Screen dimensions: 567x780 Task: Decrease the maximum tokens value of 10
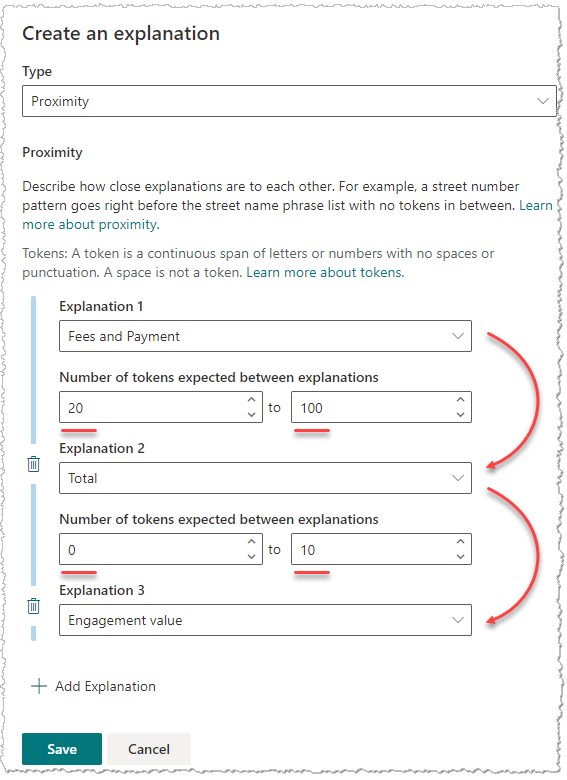461,557
